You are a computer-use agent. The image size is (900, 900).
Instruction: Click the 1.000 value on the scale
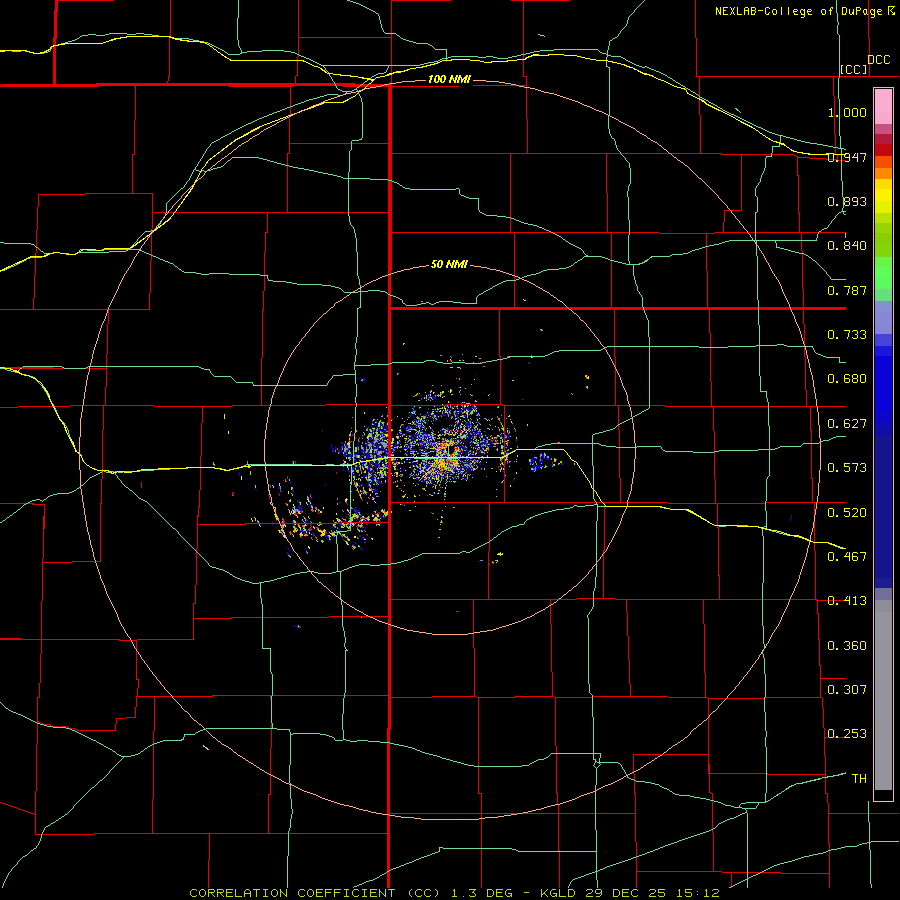[x=847, y=112]
